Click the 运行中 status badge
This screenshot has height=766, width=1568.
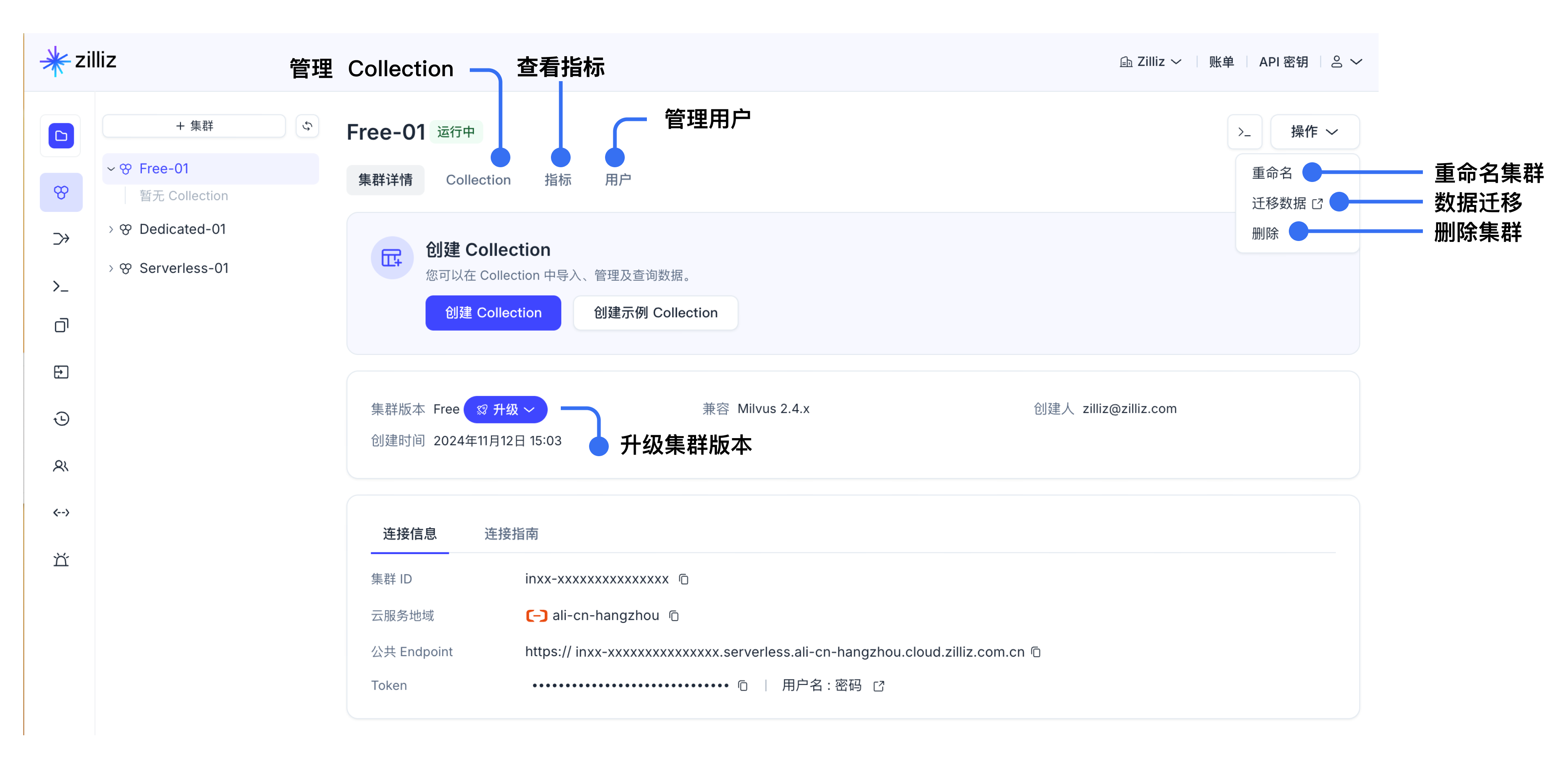pos(456,132)
